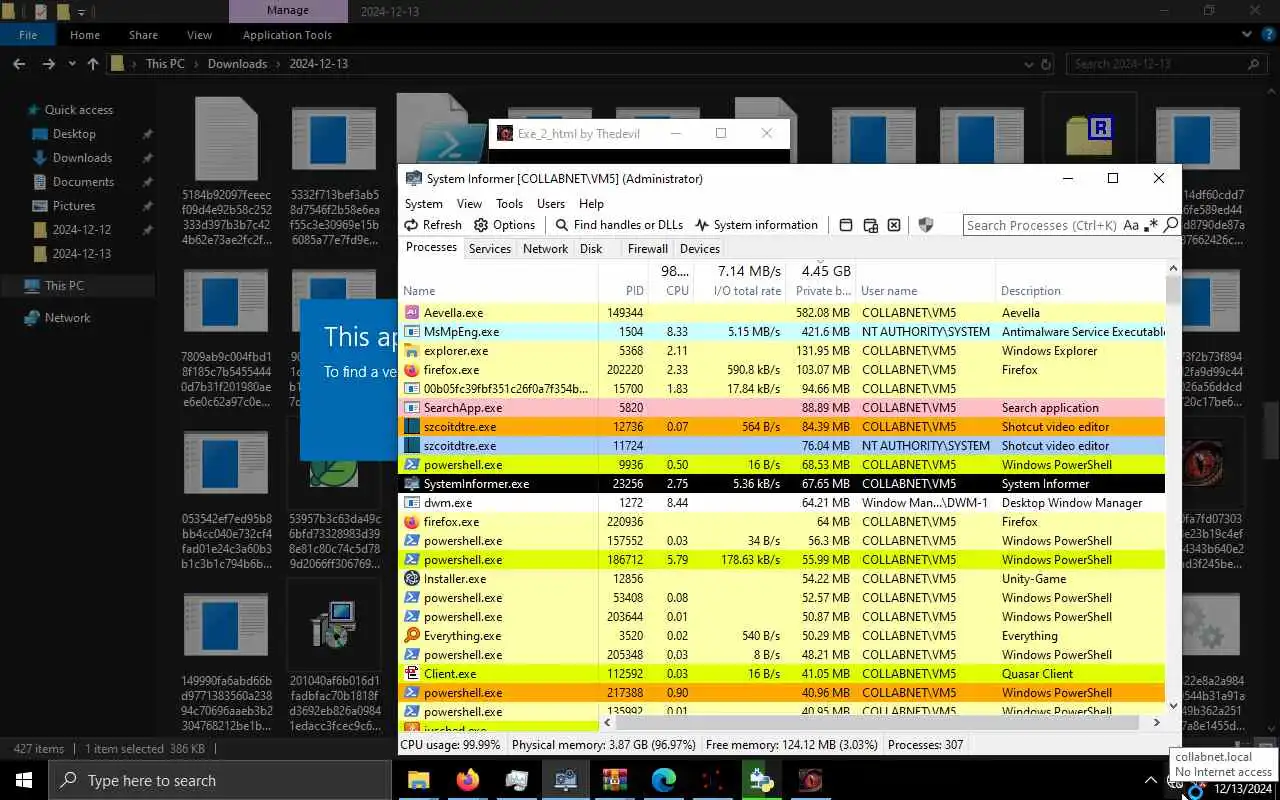Open the Share tab in Explorer ribbon
This screenshot has width=1280, height=800.
143,35
